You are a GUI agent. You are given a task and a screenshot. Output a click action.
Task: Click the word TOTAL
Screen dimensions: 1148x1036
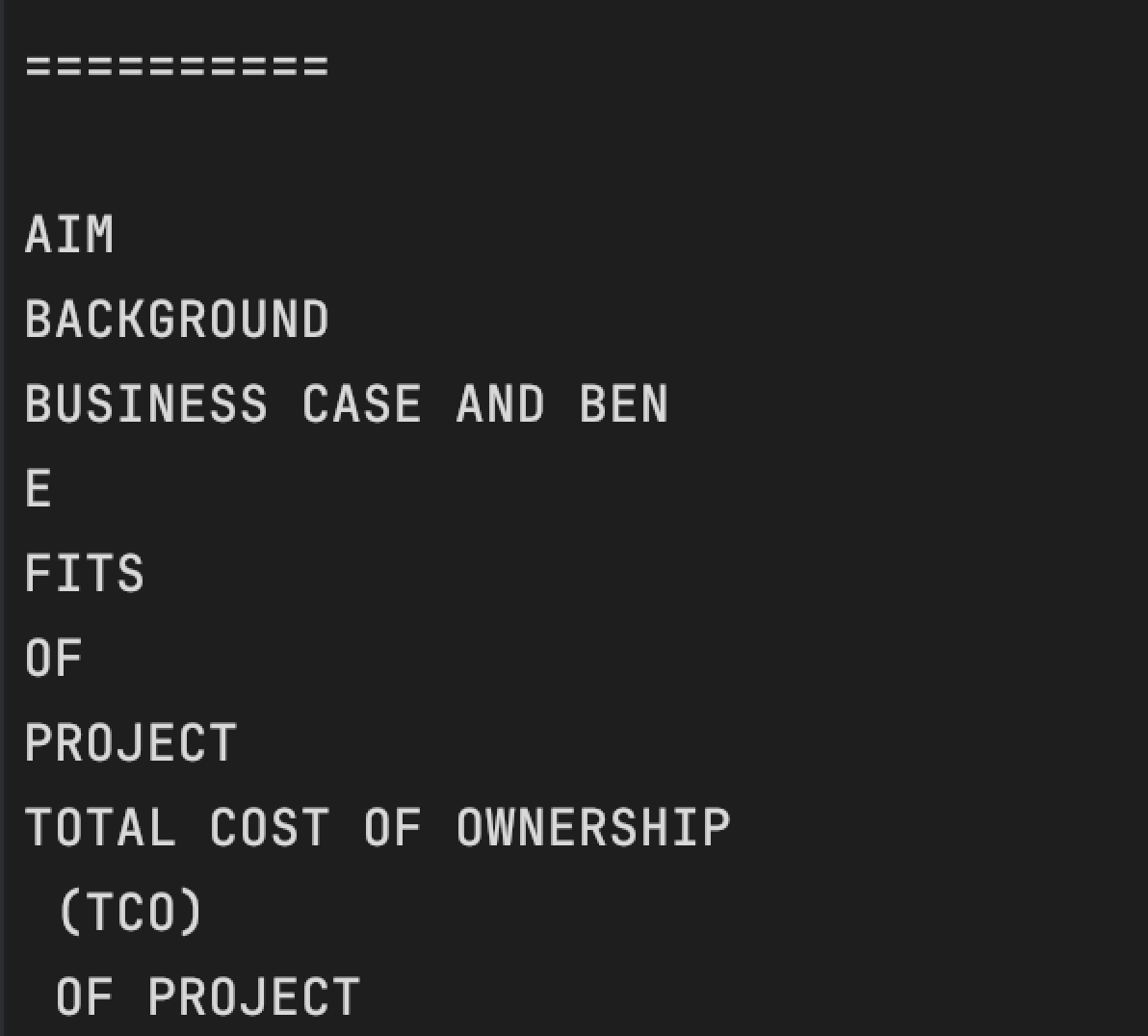100,827
